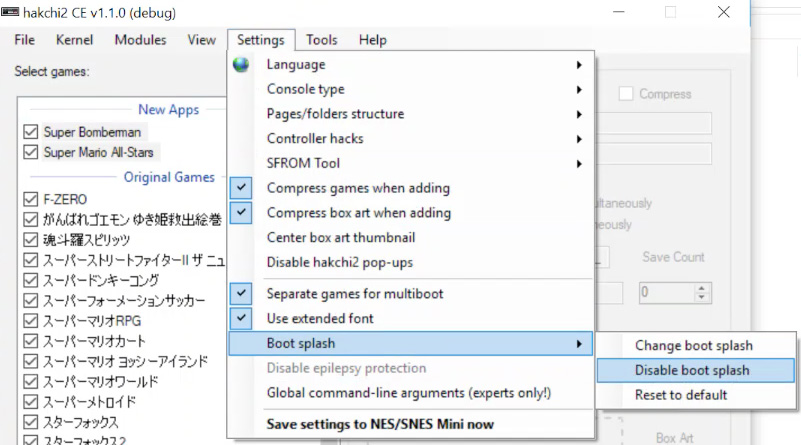Viewport: 801px width, 445px height.
Task: Enable Disable hakchi2 pop-ups option
Action: [411, 262]
